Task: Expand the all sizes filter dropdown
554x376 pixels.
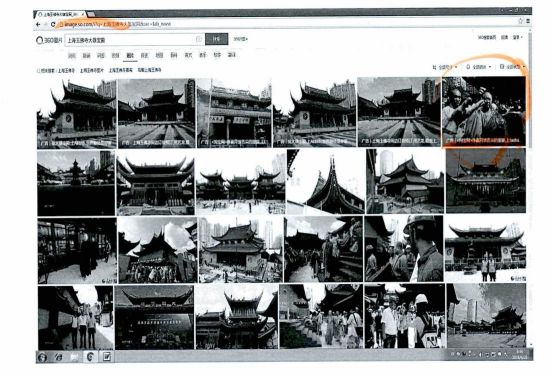Action: click(x=445, y=67)
